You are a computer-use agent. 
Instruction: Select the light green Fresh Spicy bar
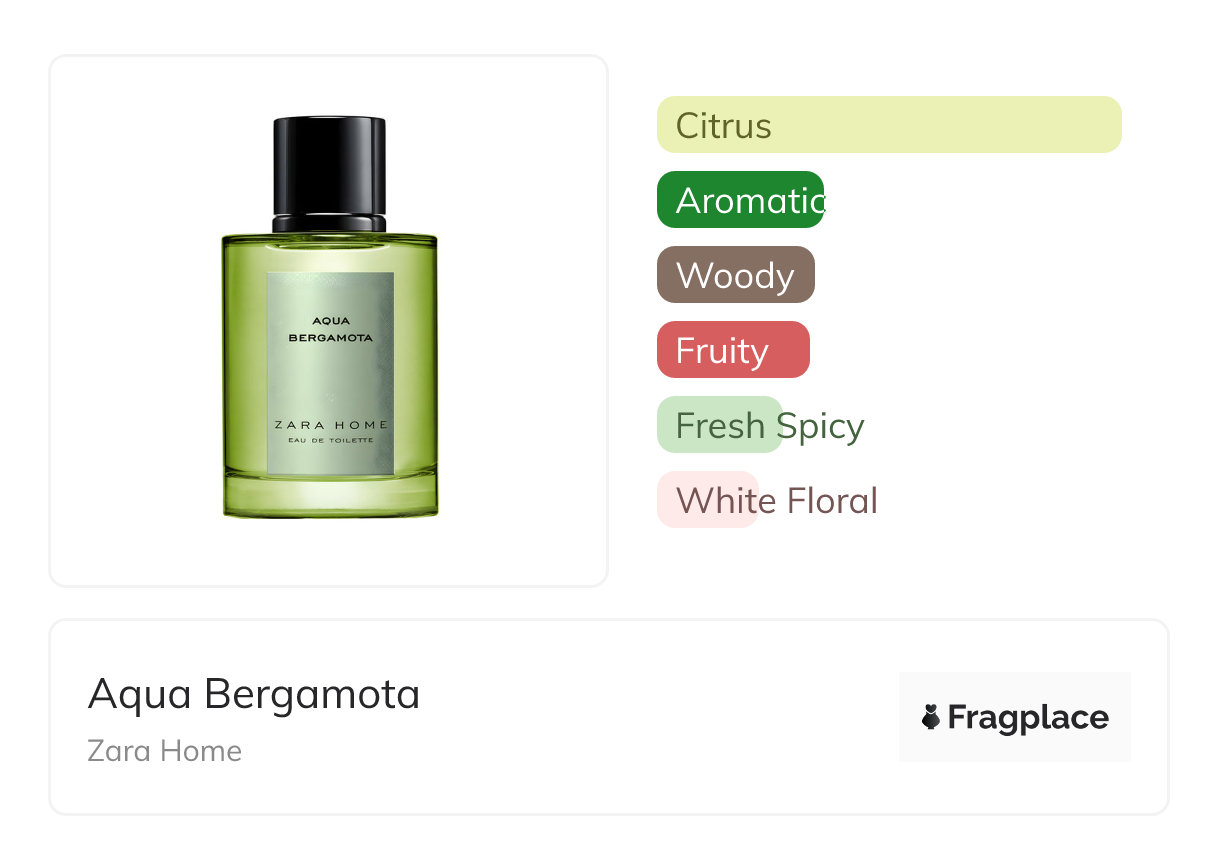point(719,425)
